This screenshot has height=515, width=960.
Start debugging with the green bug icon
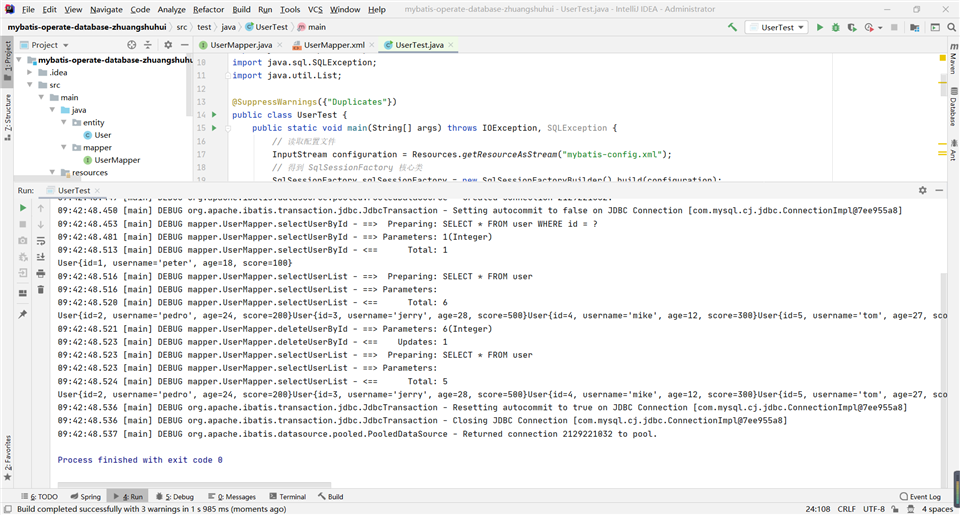coord(836,27)
